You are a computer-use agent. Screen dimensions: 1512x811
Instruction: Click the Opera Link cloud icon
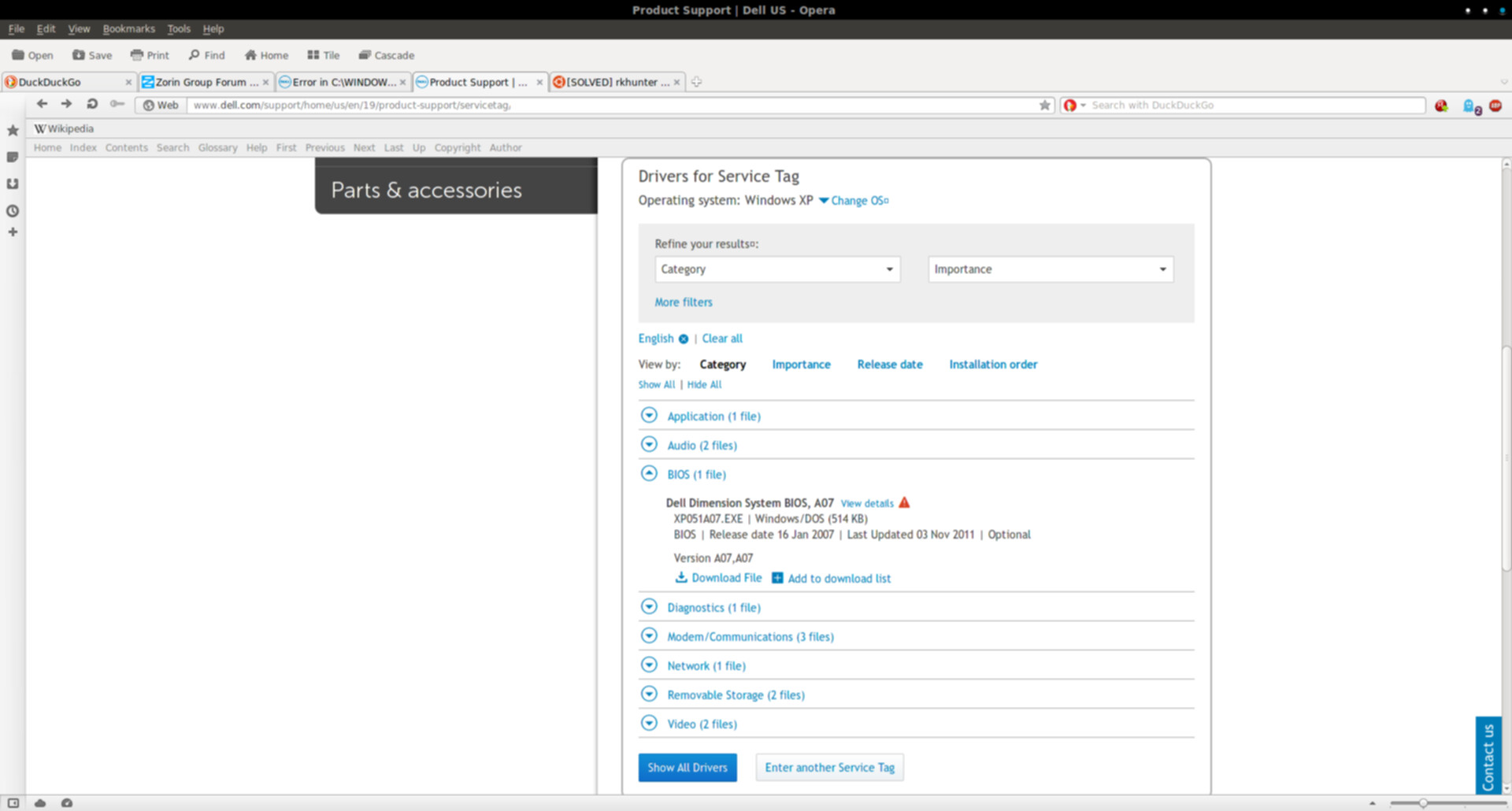40,803
